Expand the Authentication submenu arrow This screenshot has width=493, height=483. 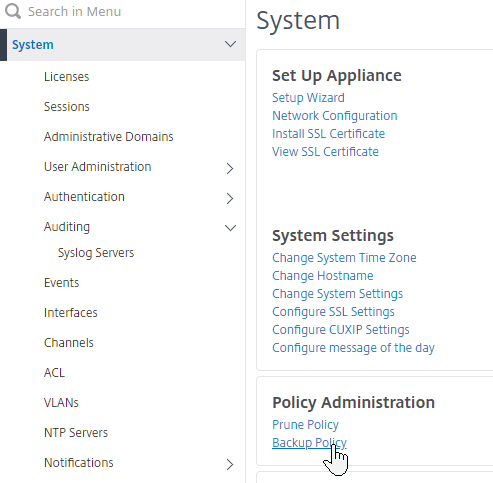(x=230, y=198)
